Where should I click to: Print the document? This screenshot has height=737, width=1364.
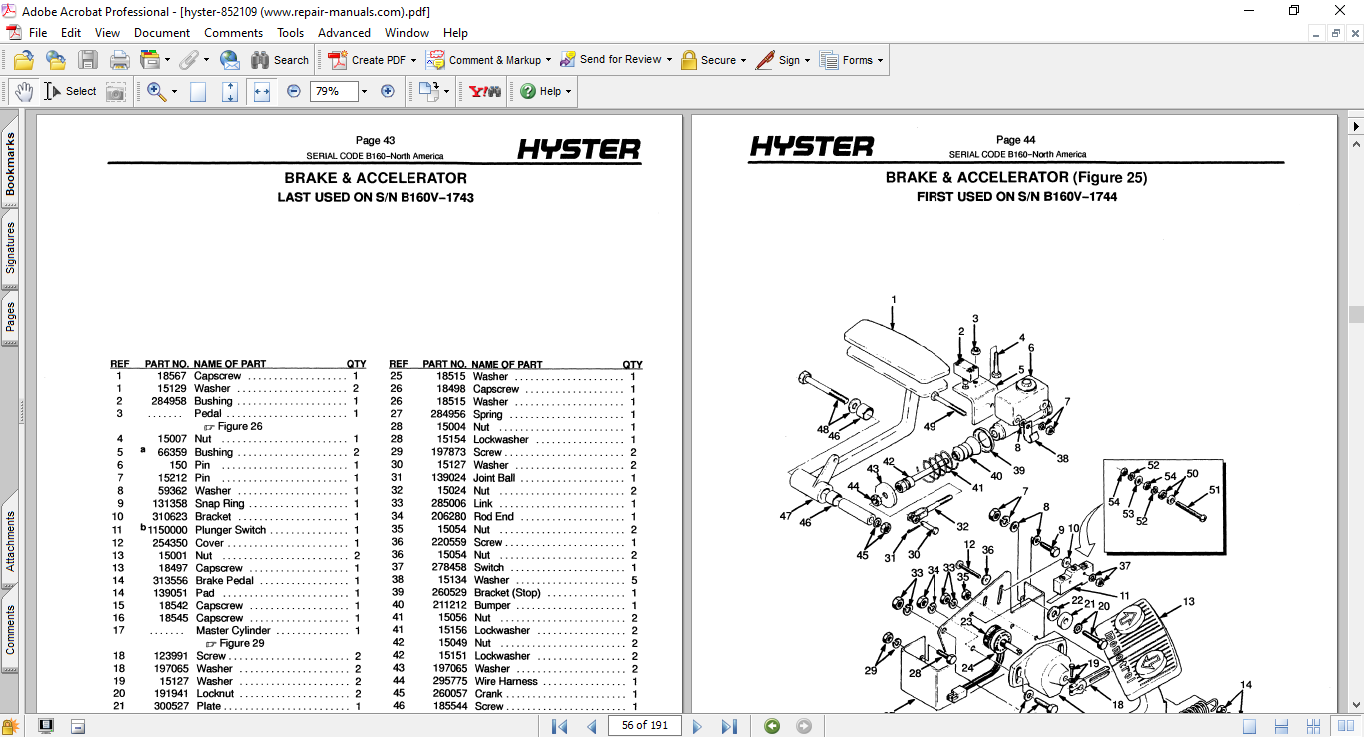(x=119, y=60)
